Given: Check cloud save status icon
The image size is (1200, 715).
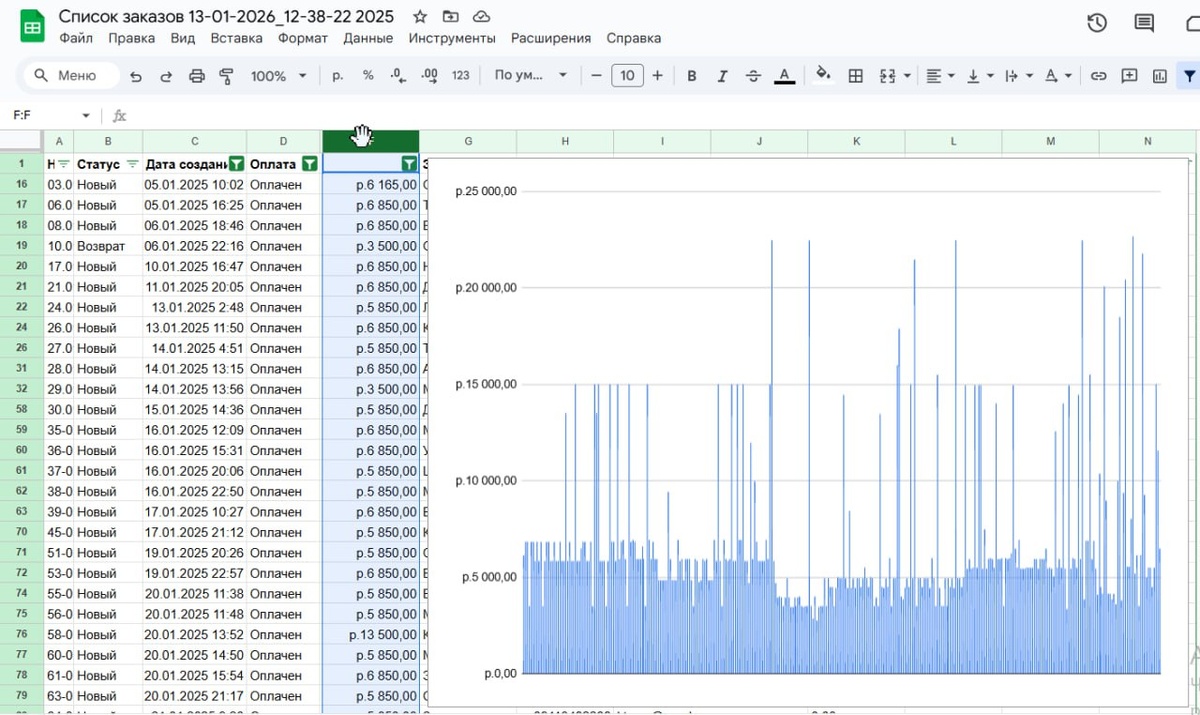Looking at the screenshot, I should coord(481,17).
